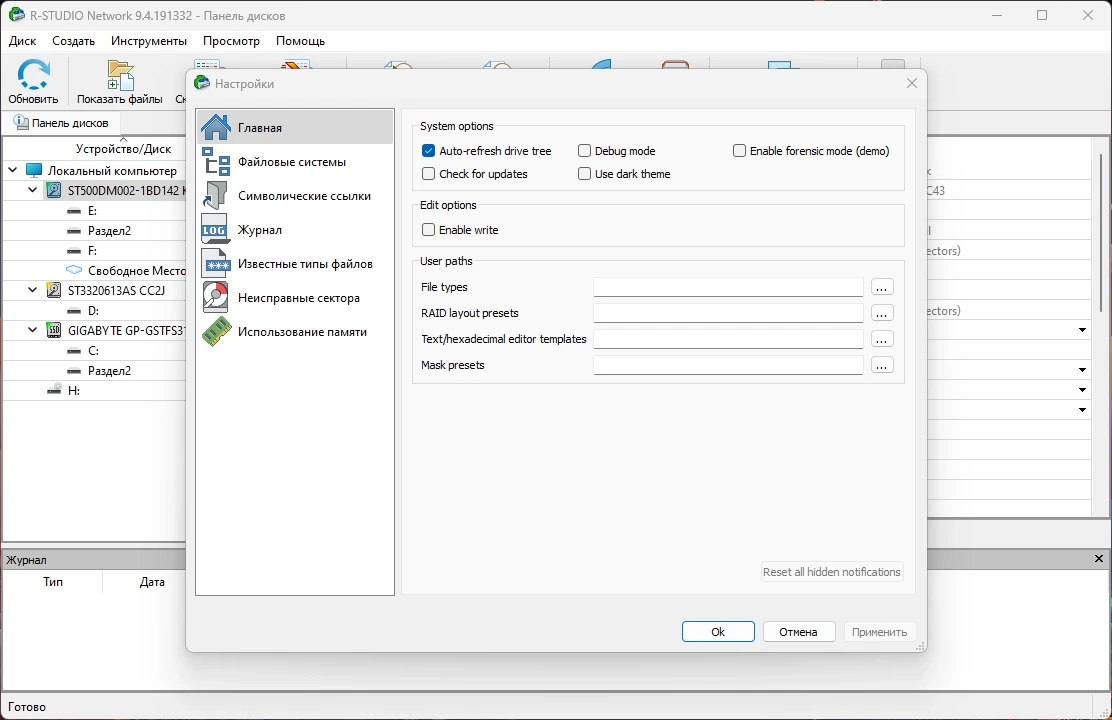This screenshot has height=720, width=1112.
Task: Click the Обновить refresh toolbar icon
Action: (x=33, y=76)
